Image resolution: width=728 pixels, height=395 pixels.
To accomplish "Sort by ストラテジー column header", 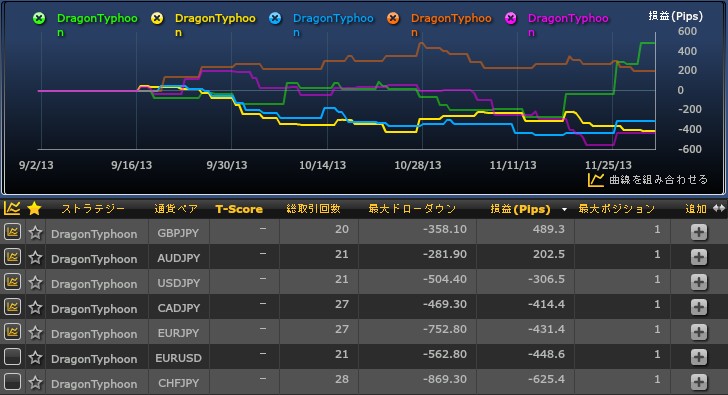I will click(x=93, y=209).
